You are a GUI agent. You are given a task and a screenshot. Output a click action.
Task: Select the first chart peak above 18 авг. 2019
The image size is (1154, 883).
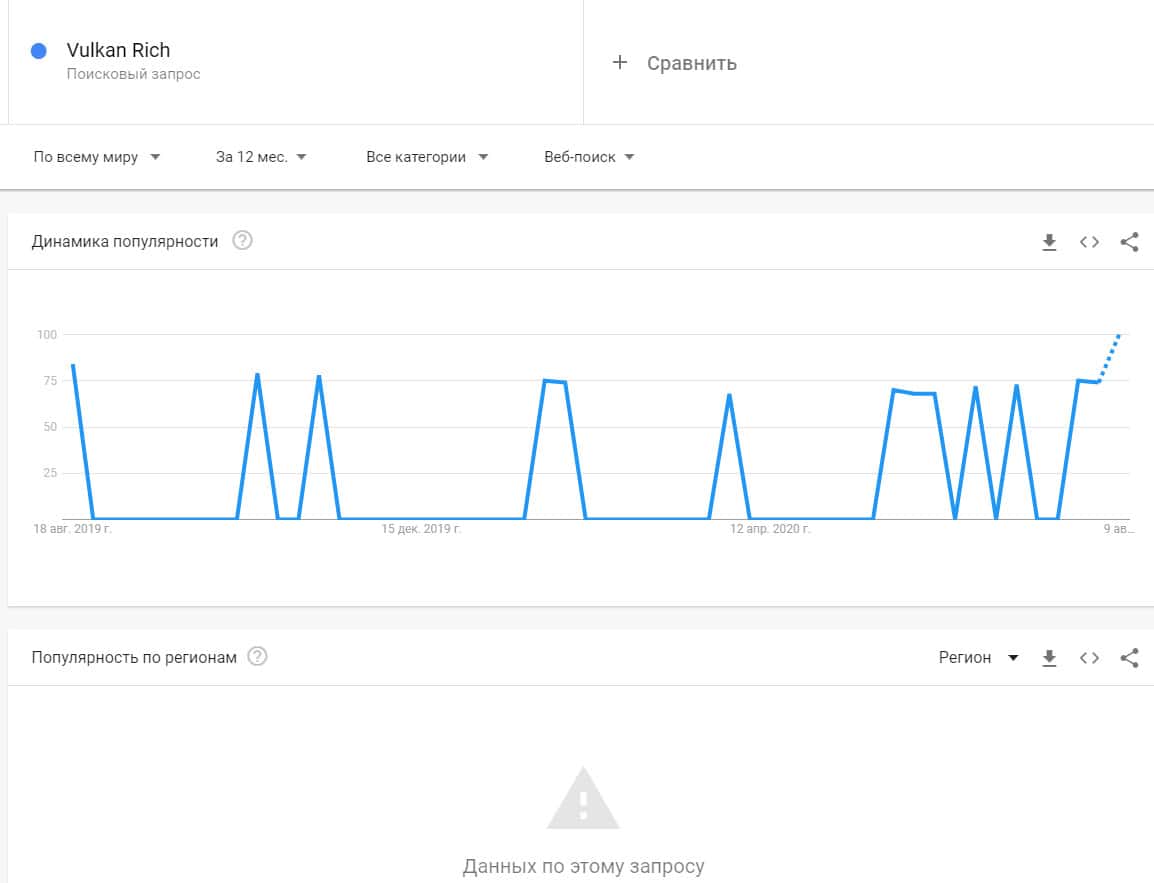(73, 366)
